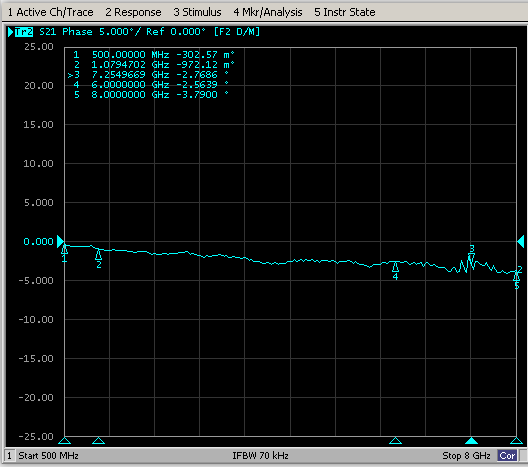Screen dimensions: 528x467
Task: Click bottom-axis marker 2 triangle near 1.08 GHz
Action: click(x=98, y=440)
